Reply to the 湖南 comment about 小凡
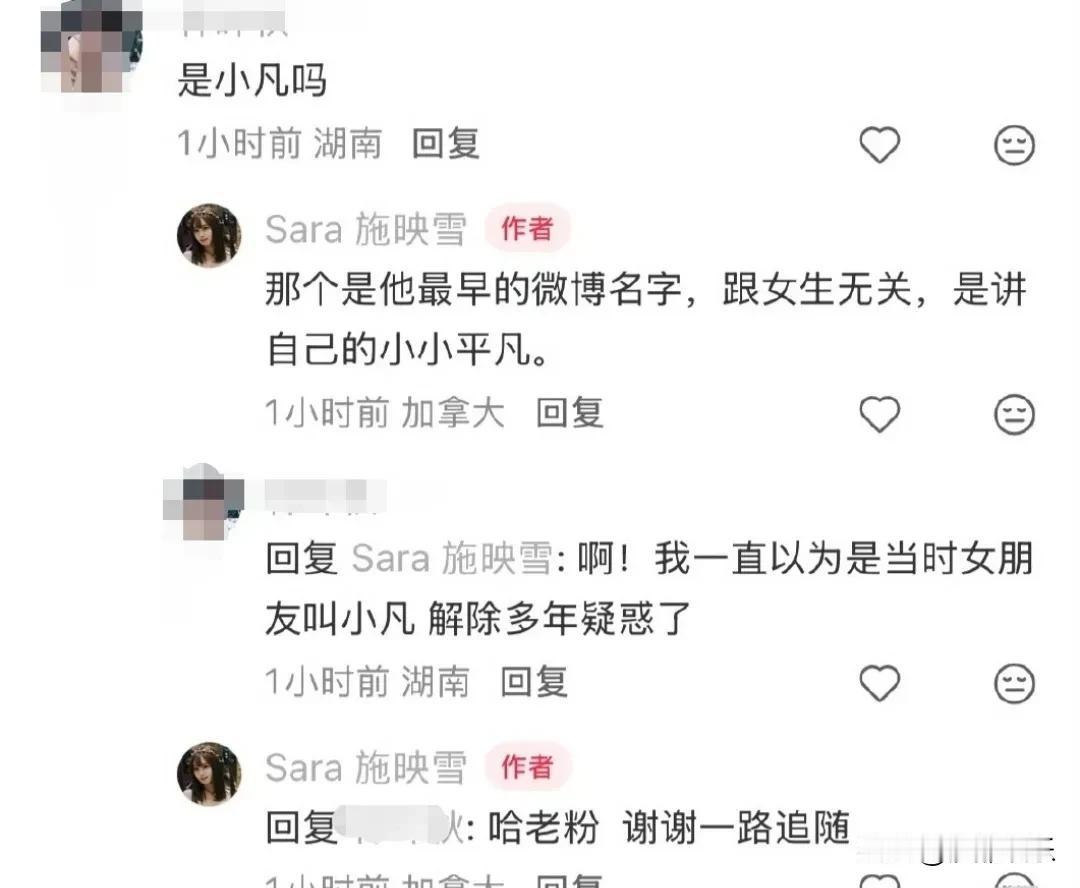This screenshot has height=888, width=1080. pos(534,682)
